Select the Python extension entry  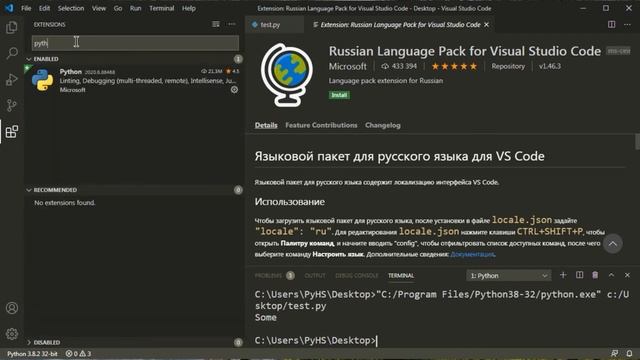pyautogui.click(x=134, y=80)
